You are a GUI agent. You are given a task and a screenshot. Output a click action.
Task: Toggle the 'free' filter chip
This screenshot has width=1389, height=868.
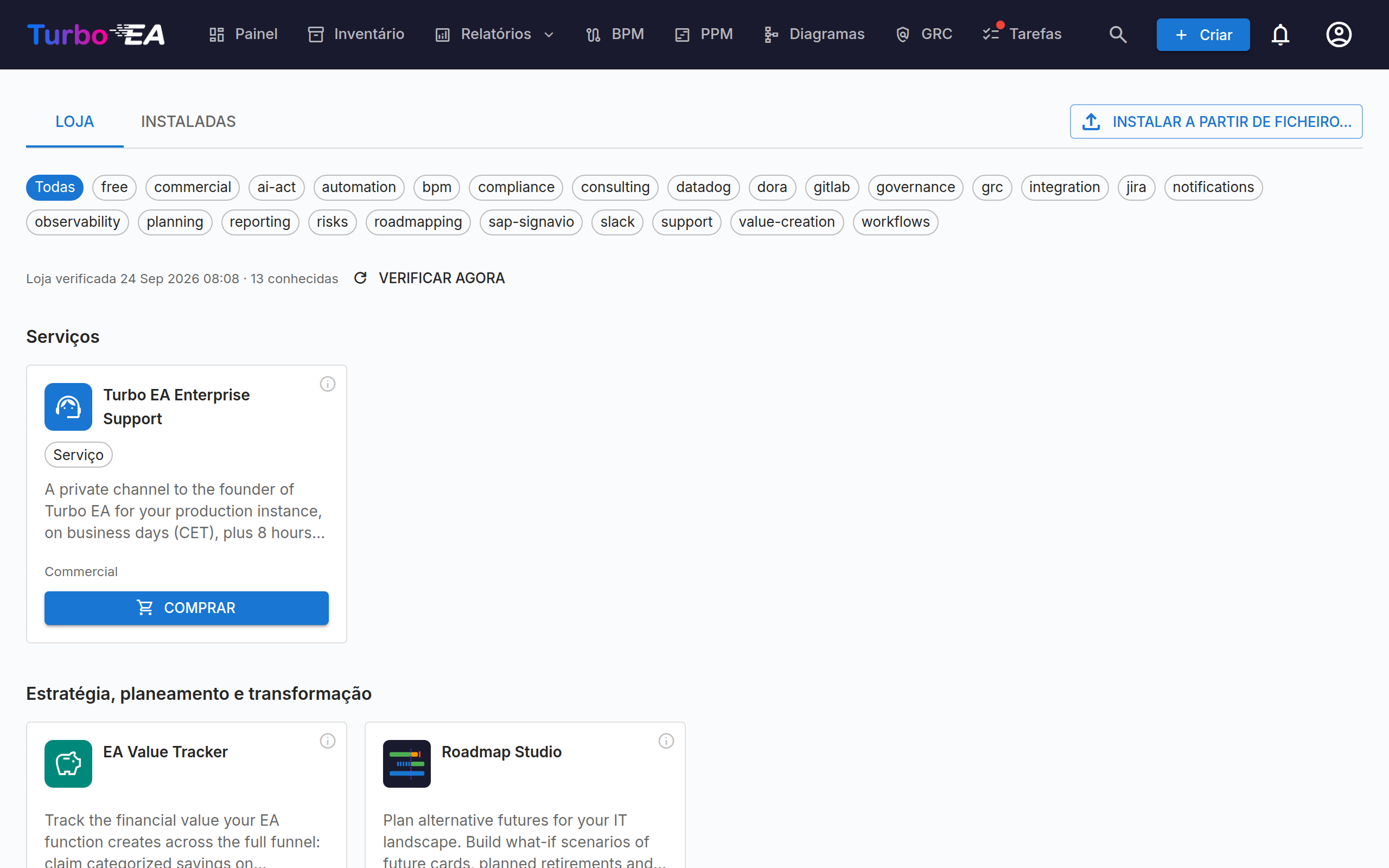114,188
